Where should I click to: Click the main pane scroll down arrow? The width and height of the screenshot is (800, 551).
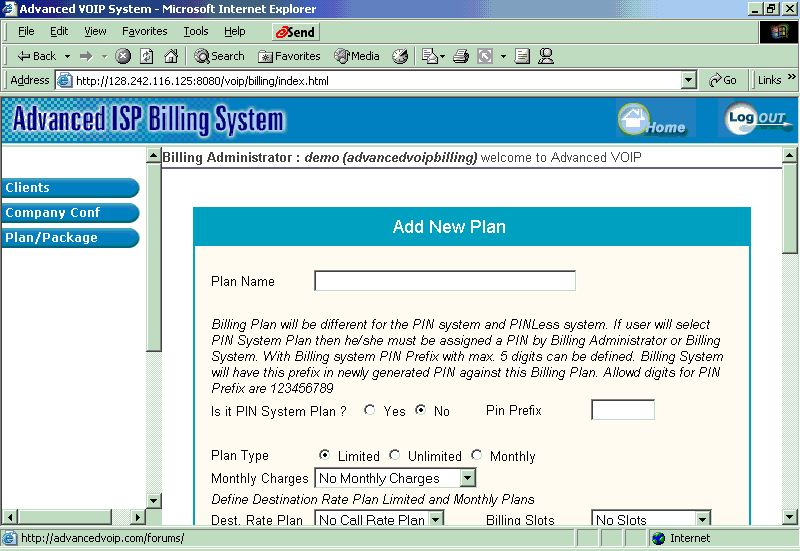790,517
